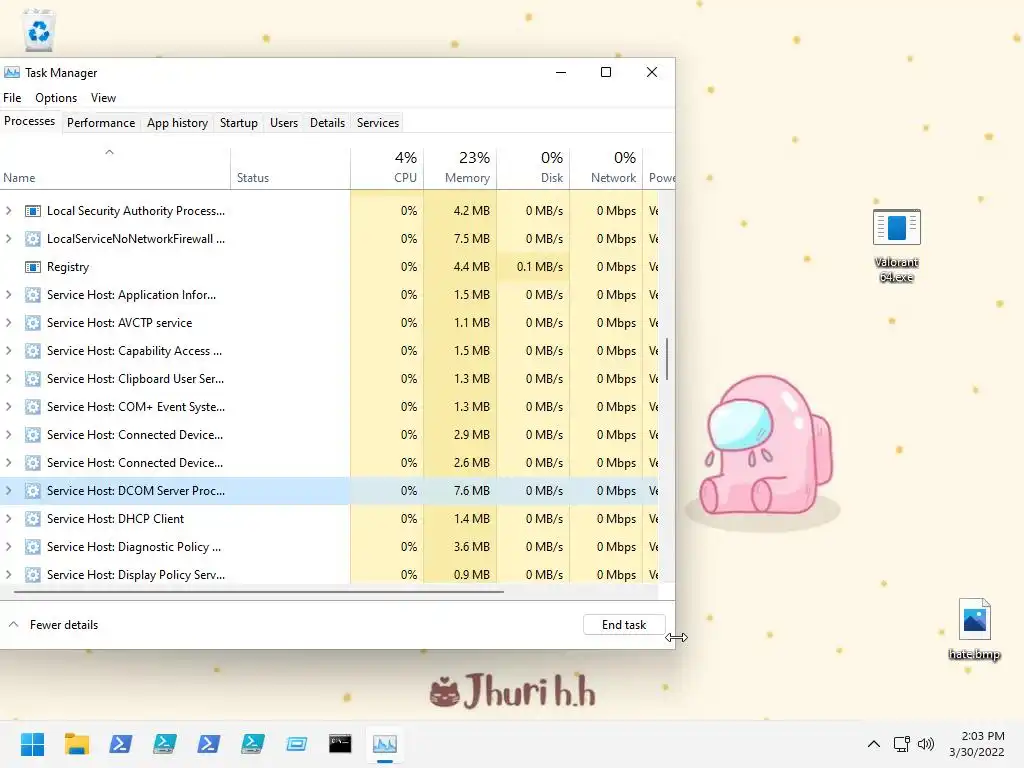Click the Service Host: Clipboard User Ser... icon
Image resolution: width=1024 pixels, height=768 pixels.
[x=33, y=379]
